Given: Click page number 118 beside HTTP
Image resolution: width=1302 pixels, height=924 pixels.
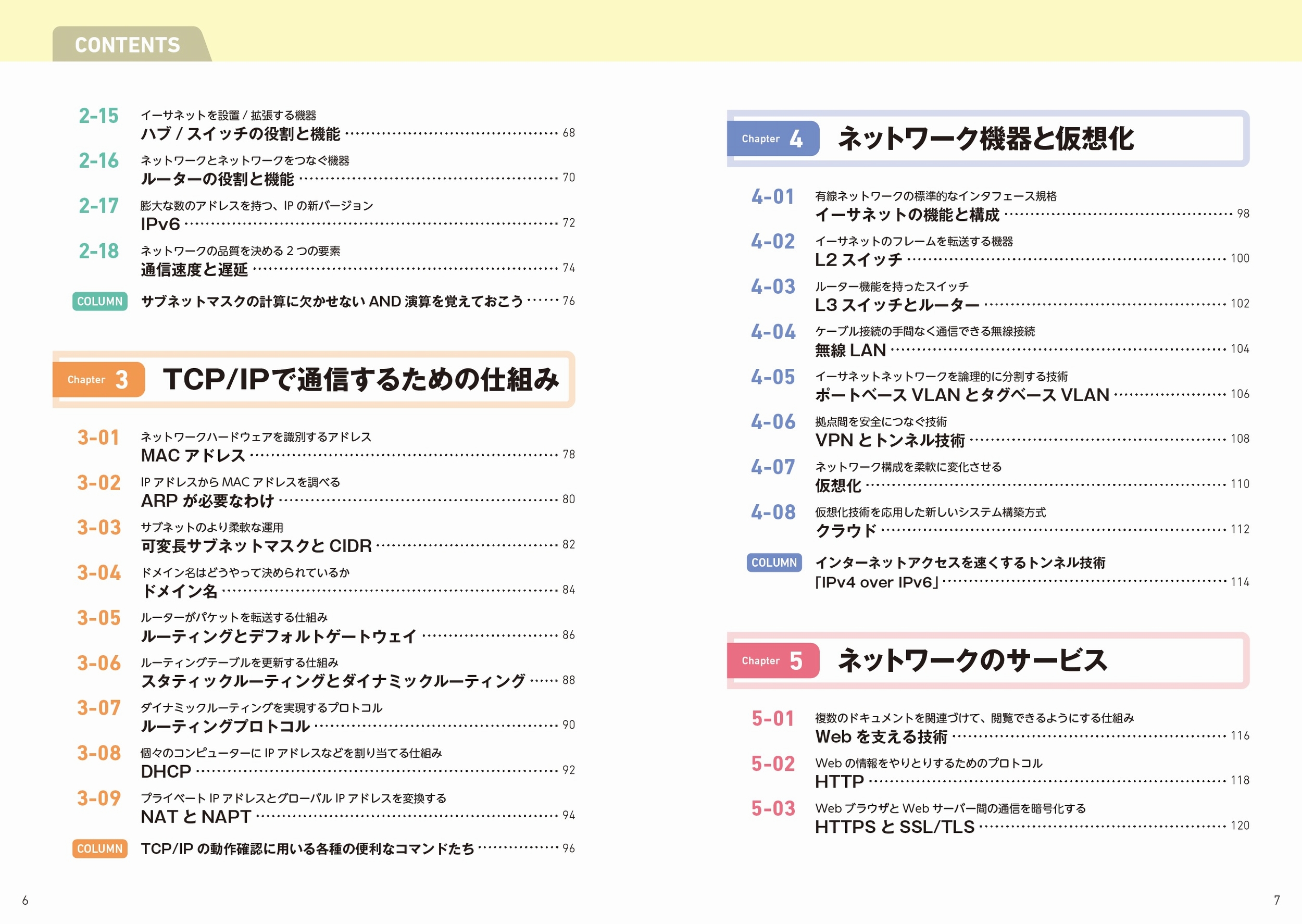Looking at the screenshot, I should pyautogui.click(x=1240, y=781).
